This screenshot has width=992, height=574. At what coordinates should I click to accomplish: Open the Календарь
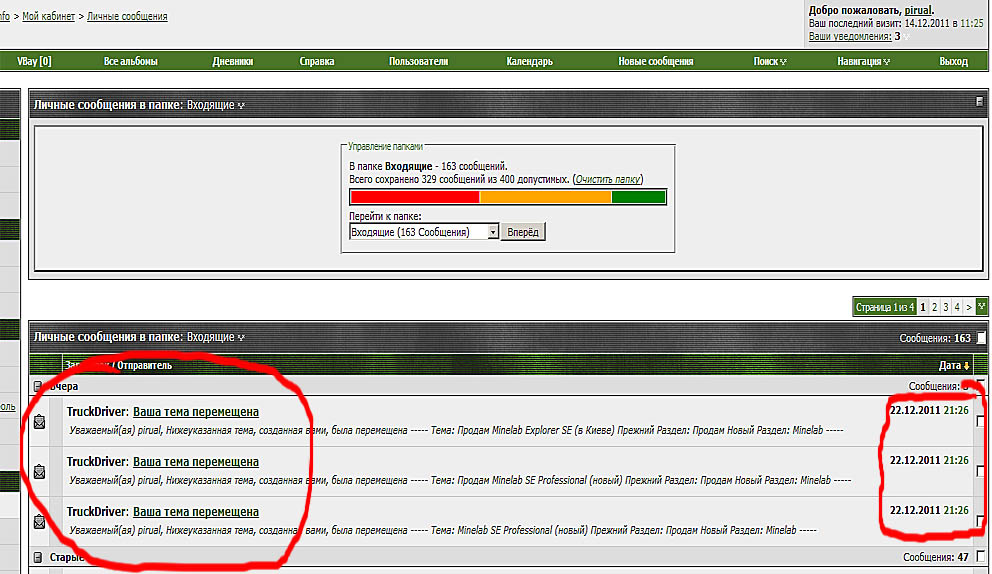[530, 61]
